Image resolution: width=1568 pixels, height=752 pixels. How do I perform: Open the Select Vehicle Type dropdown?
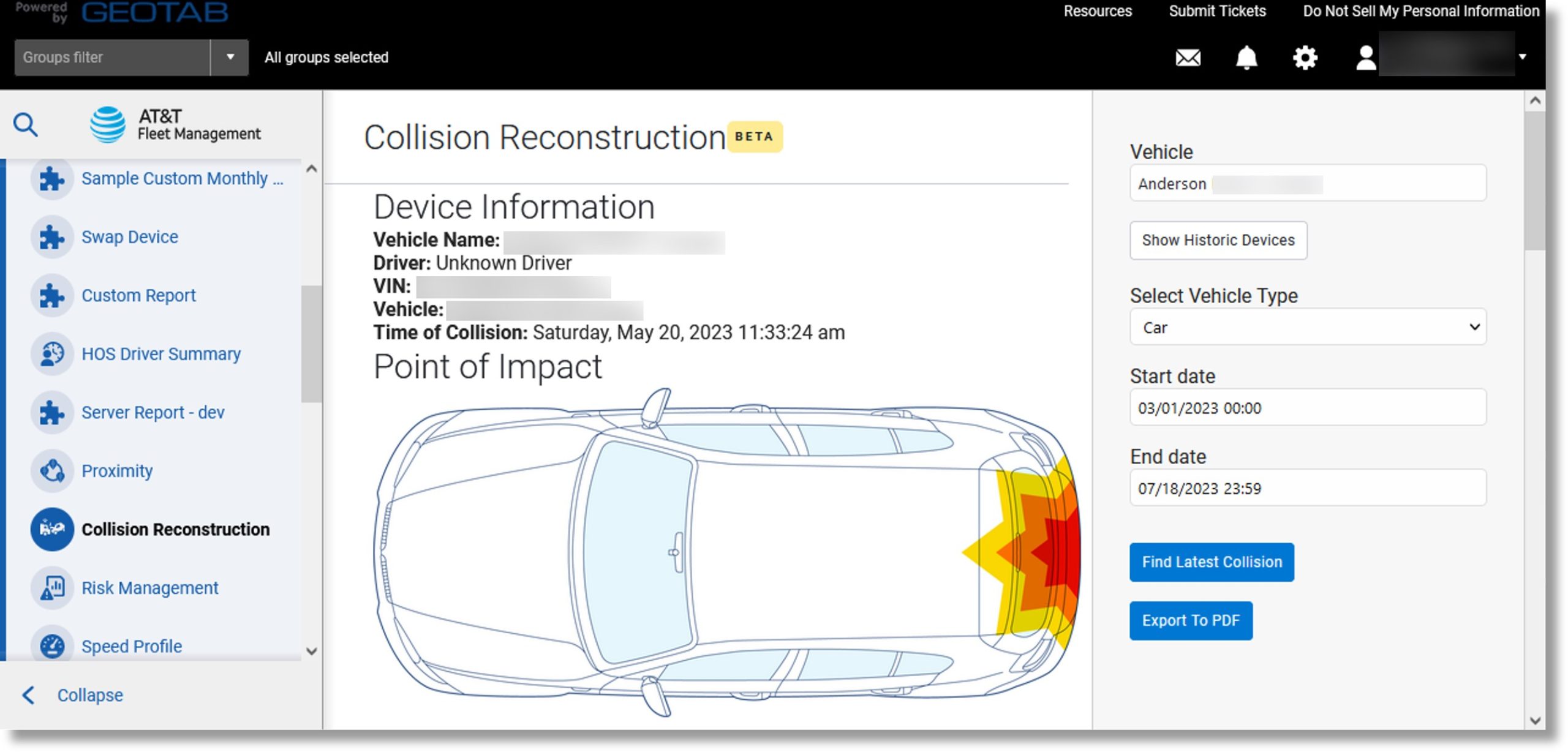tap(1307, 327)
